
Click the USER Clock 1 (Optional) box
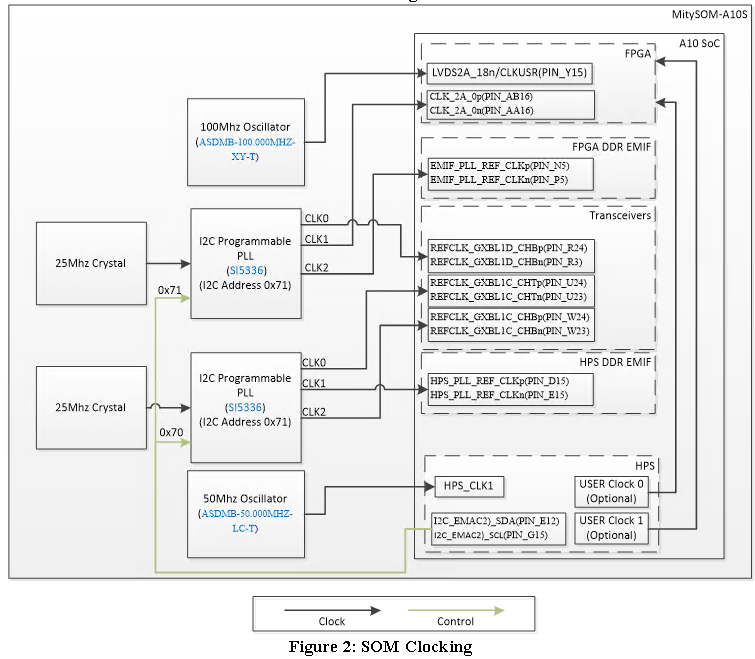pos(611,529)
